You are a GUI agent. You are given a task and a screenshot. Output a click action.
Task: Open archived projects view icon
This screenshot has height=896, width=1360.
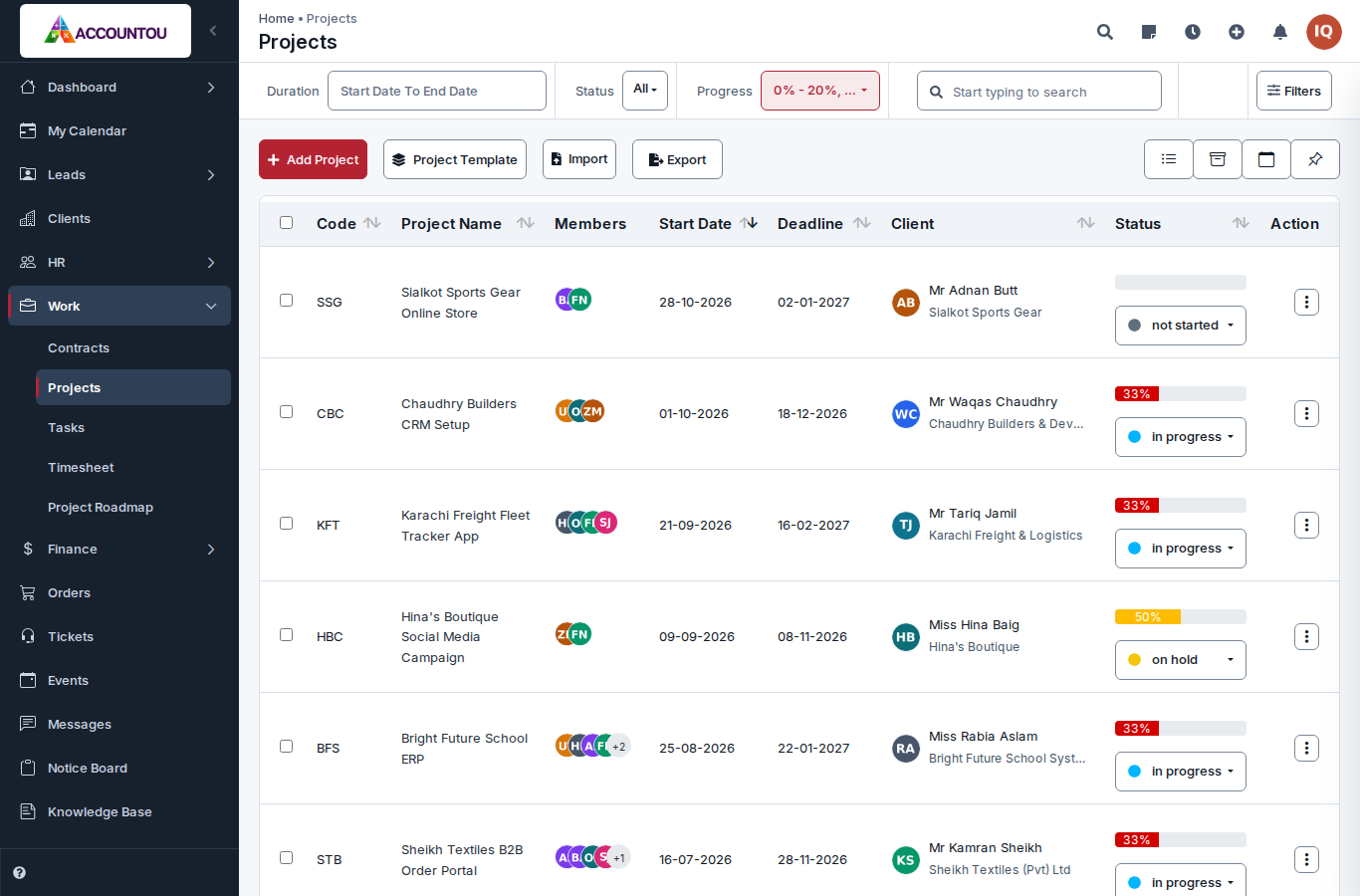click(x=1218, y=159)
